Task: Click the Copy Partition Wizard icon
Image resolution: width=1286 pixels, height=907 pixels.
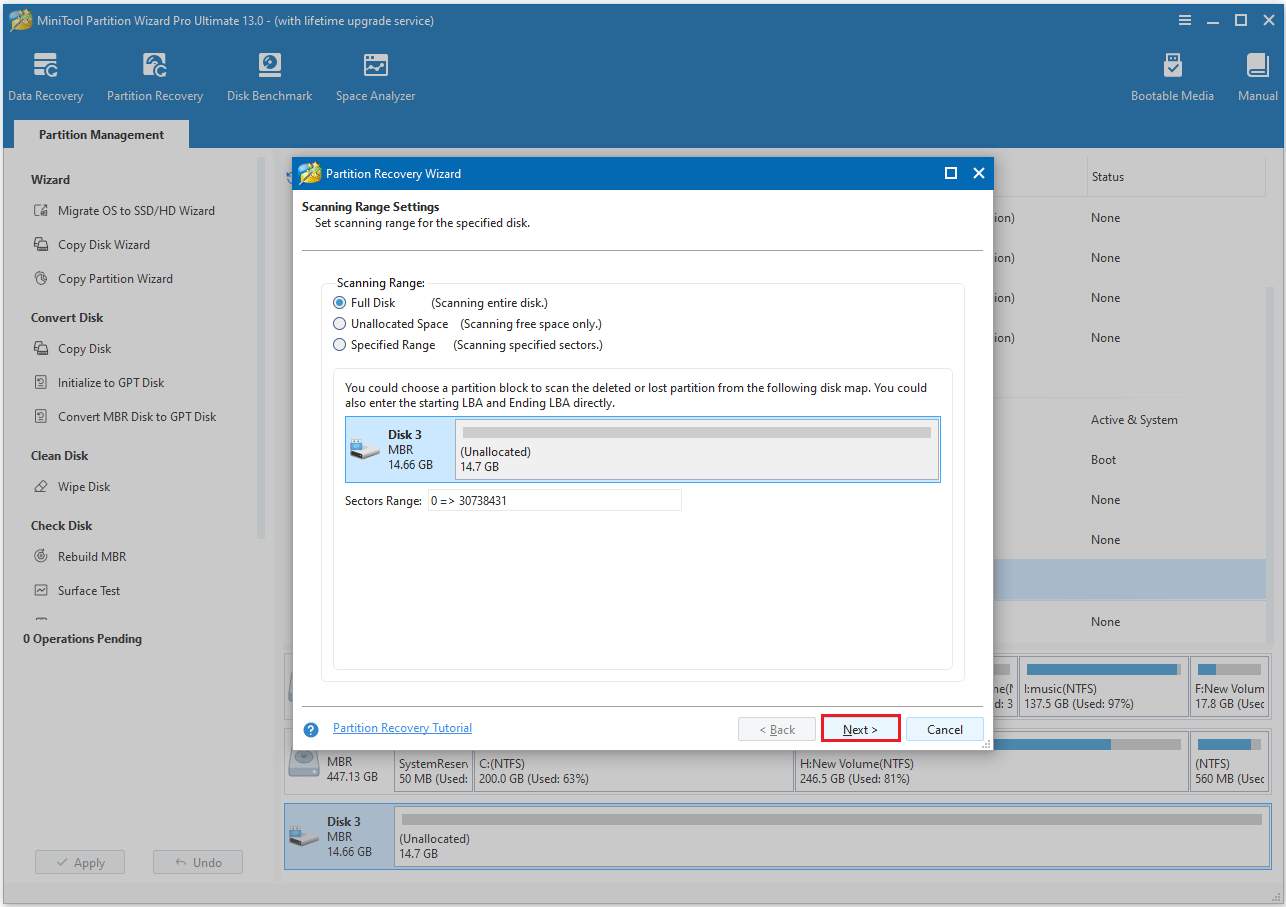Action: (41, 279)
